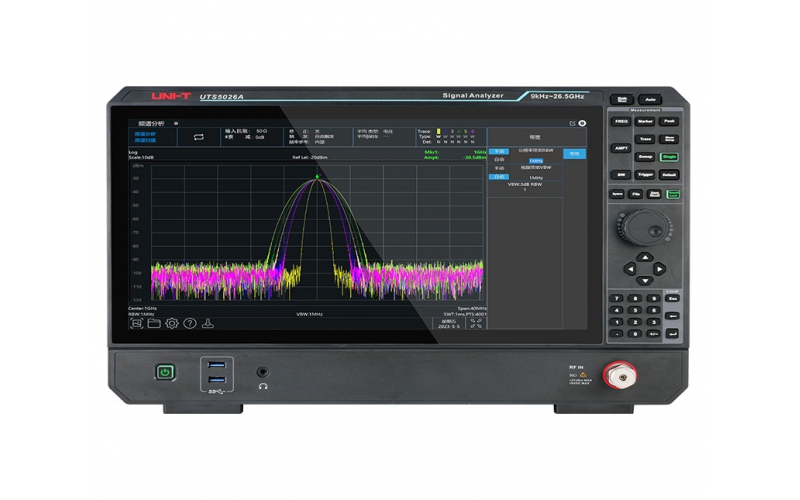The width and height of the screenshot is (800, 500).
Task: Push the Esc key
Action: [x=672, y=298]
